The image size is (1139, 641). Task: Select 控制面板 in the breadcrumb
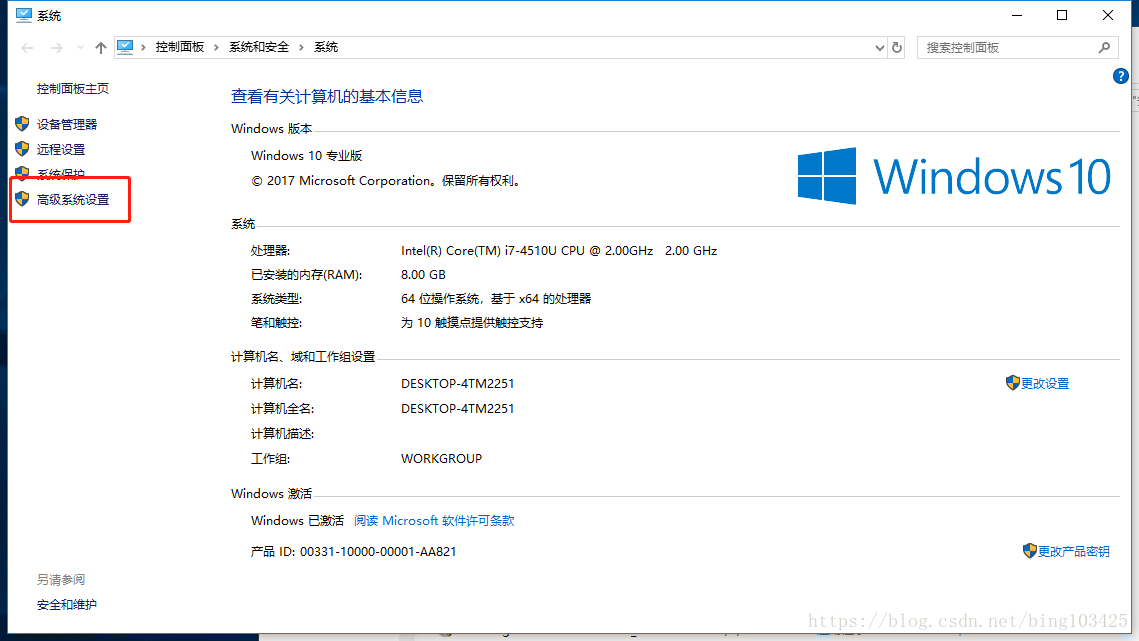179,47
